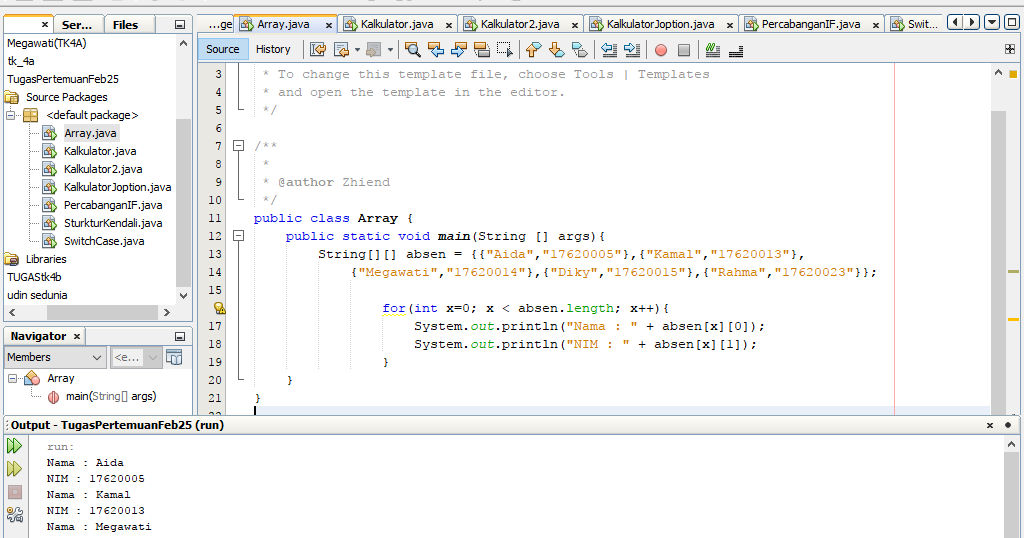Minimize the Projects panel group
Screen dimensions: 1024x538
click(180, 25)
